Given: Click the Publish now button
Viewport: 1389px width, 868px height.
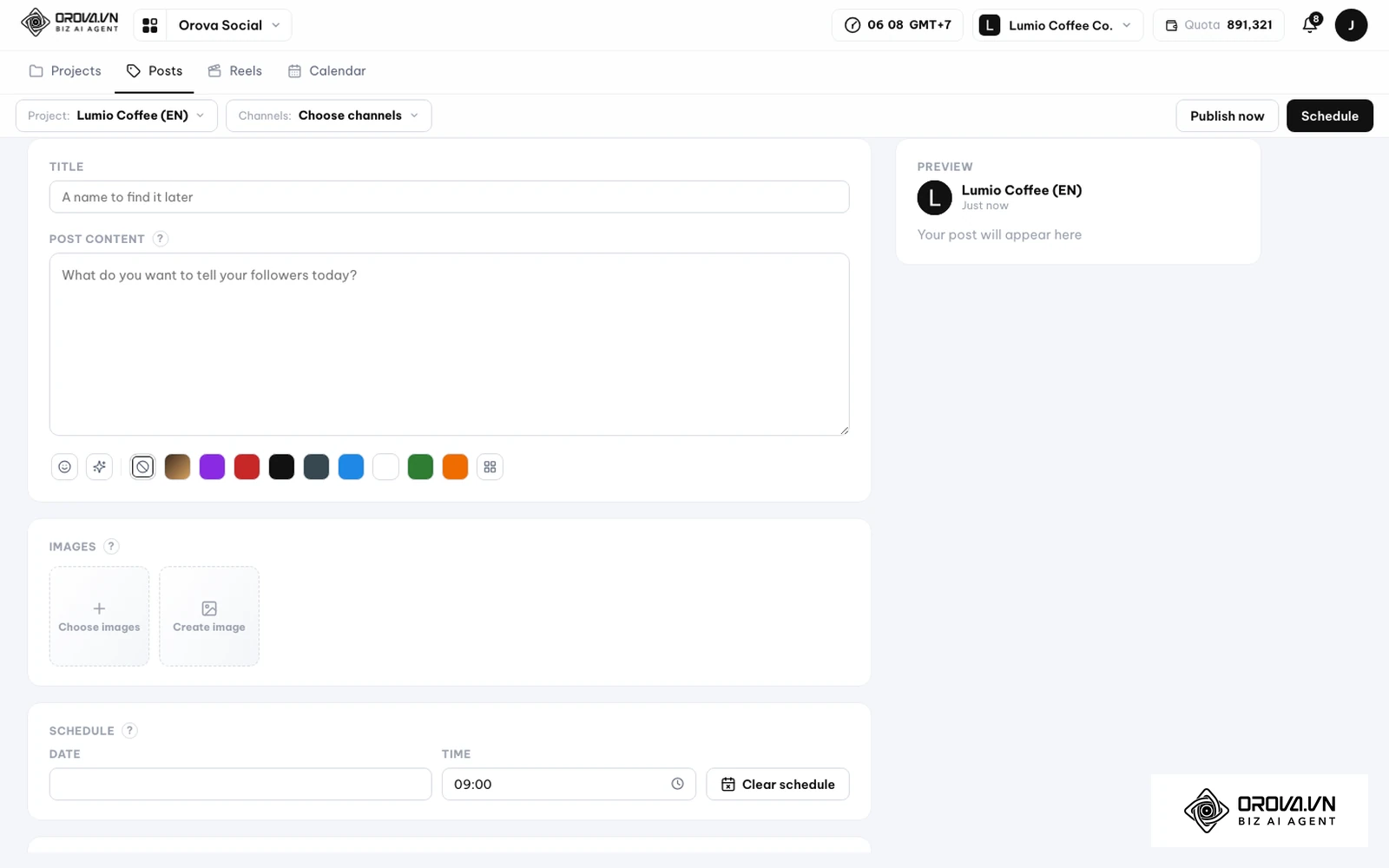Looking at the screenshot, I should 1227,115.
